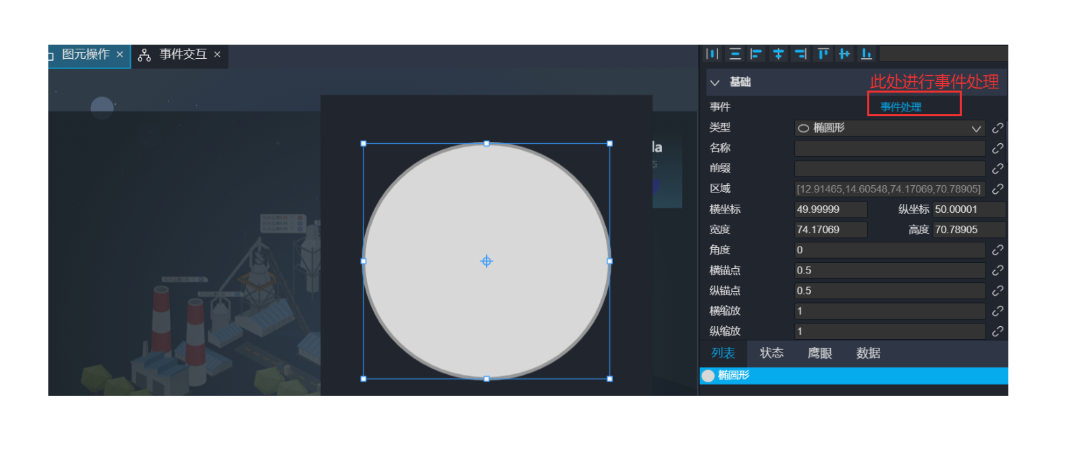Screen dimensions: 1082x456
Task: Click the distribute horizontally icon
Action: pos(713,54)
